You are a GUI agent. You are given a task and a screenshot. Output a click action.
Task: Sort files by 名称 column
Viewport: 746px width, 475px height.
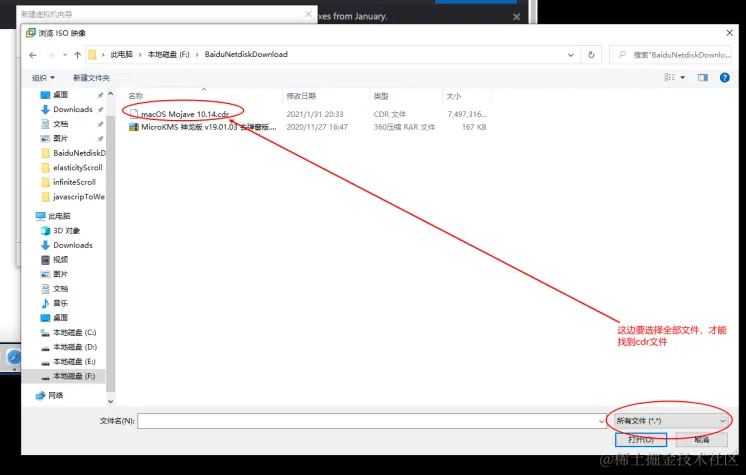(x=136, y=96)
